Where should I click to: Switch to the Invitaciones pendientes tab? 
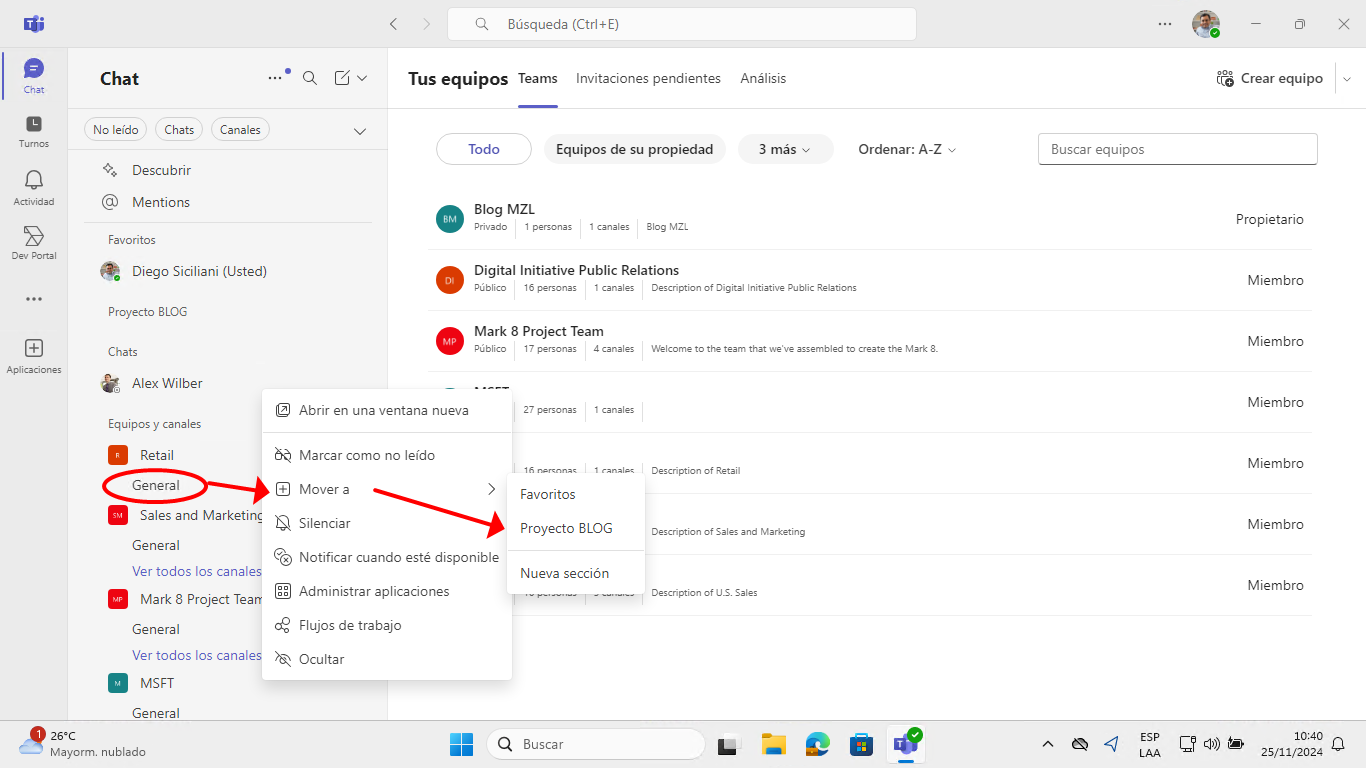tap(648, 78)
